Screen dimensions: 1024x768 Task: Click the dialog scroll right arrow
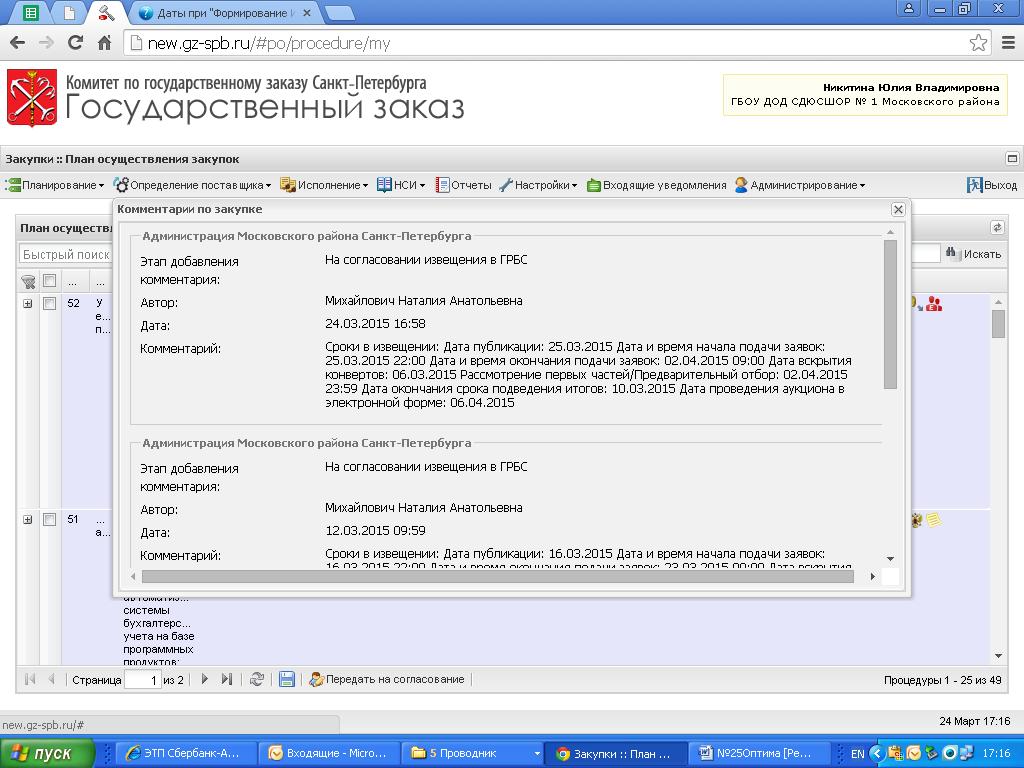872,577
